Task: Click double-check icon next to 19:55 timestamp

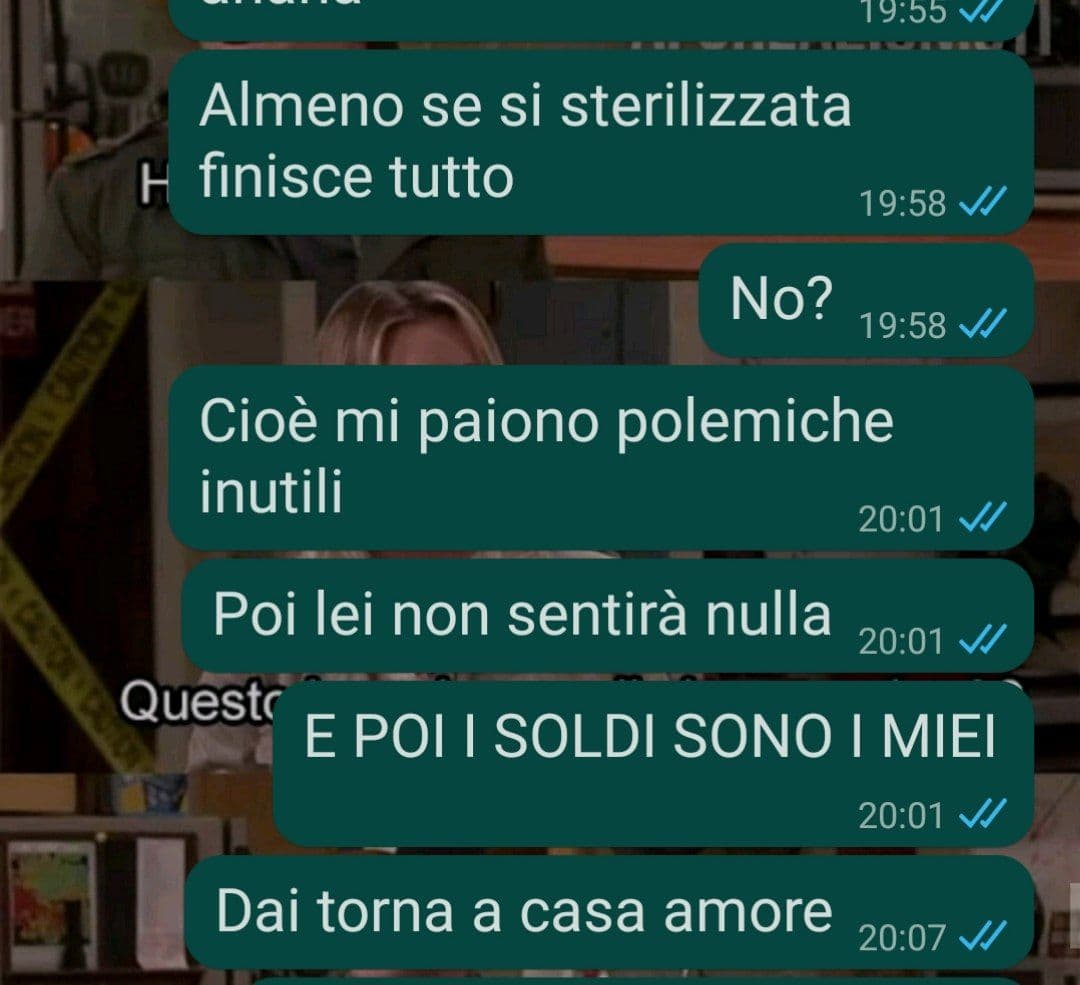Action: 984,11
